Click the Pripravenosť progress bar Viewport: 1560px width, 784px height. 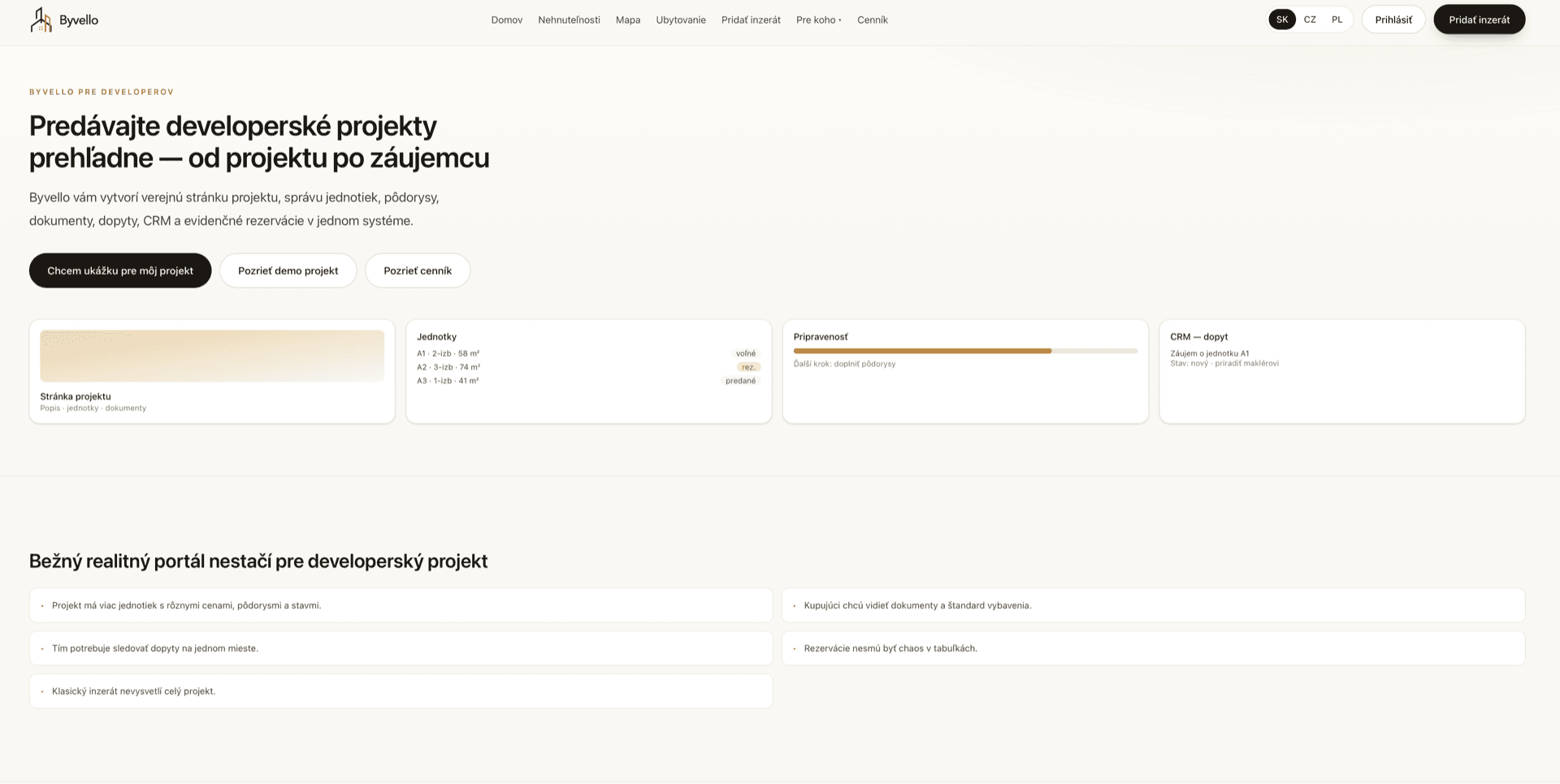pyautogui.click(x=965, y=351)
